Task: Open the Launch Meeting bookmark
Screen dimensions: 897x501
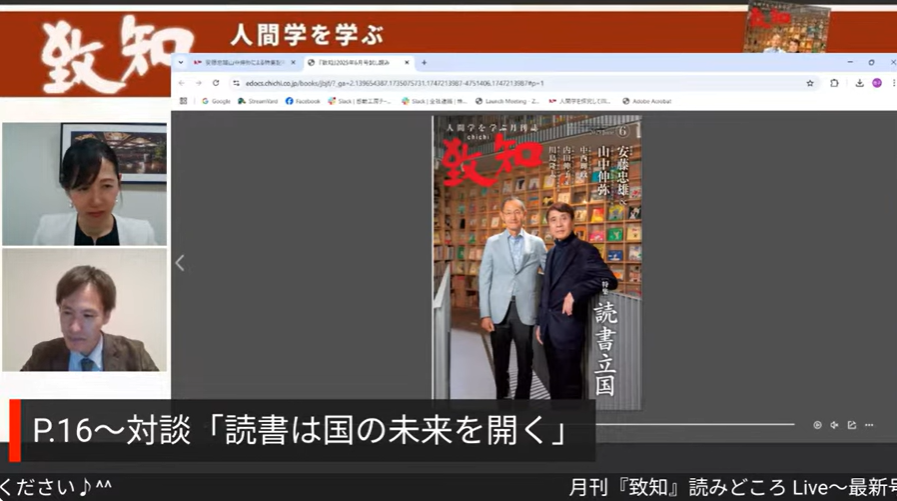Action: [507, 101]
